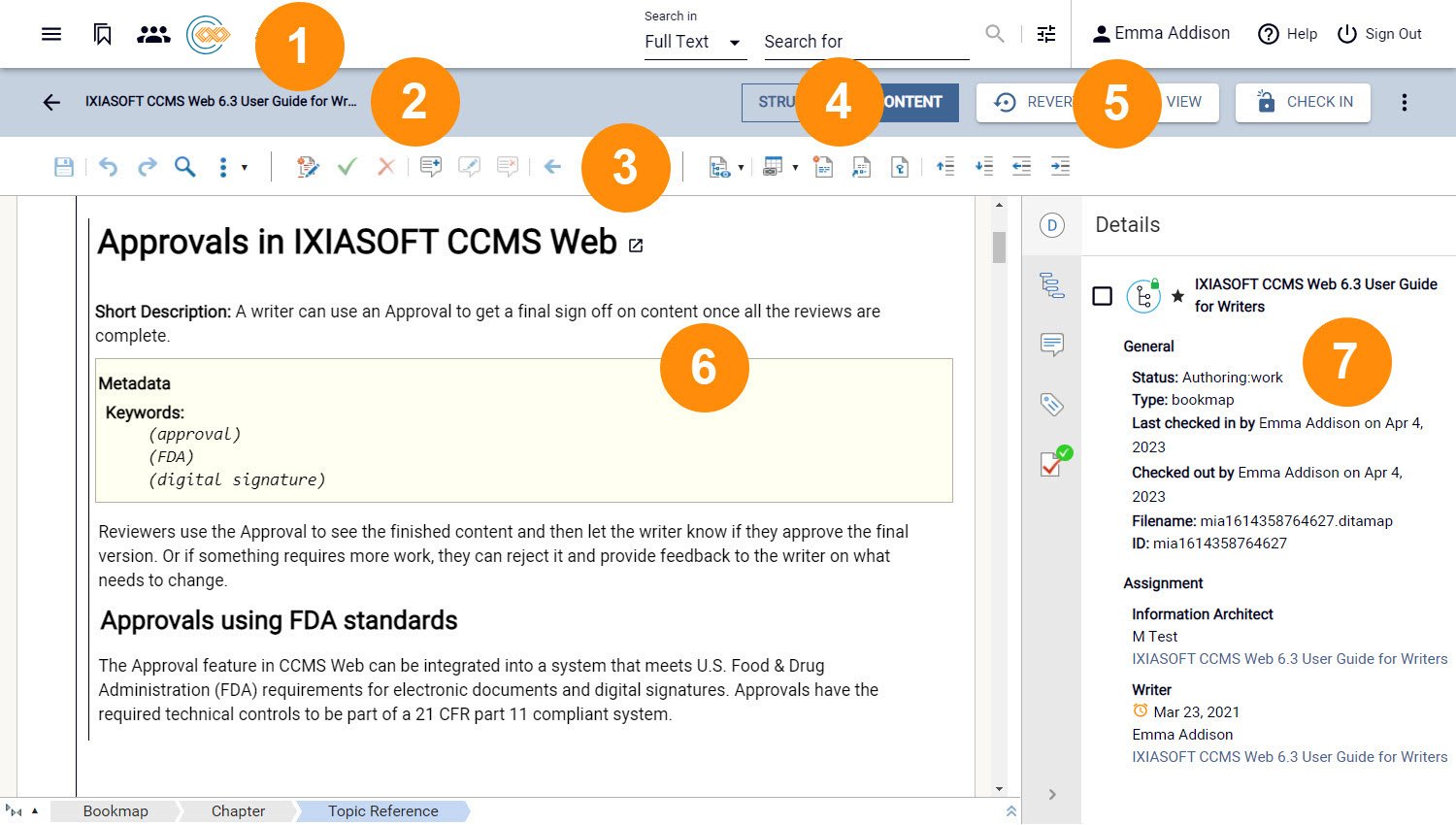
Task: Click the Help question mark button
Action: pyautogui.click(x=1287, y=34)
